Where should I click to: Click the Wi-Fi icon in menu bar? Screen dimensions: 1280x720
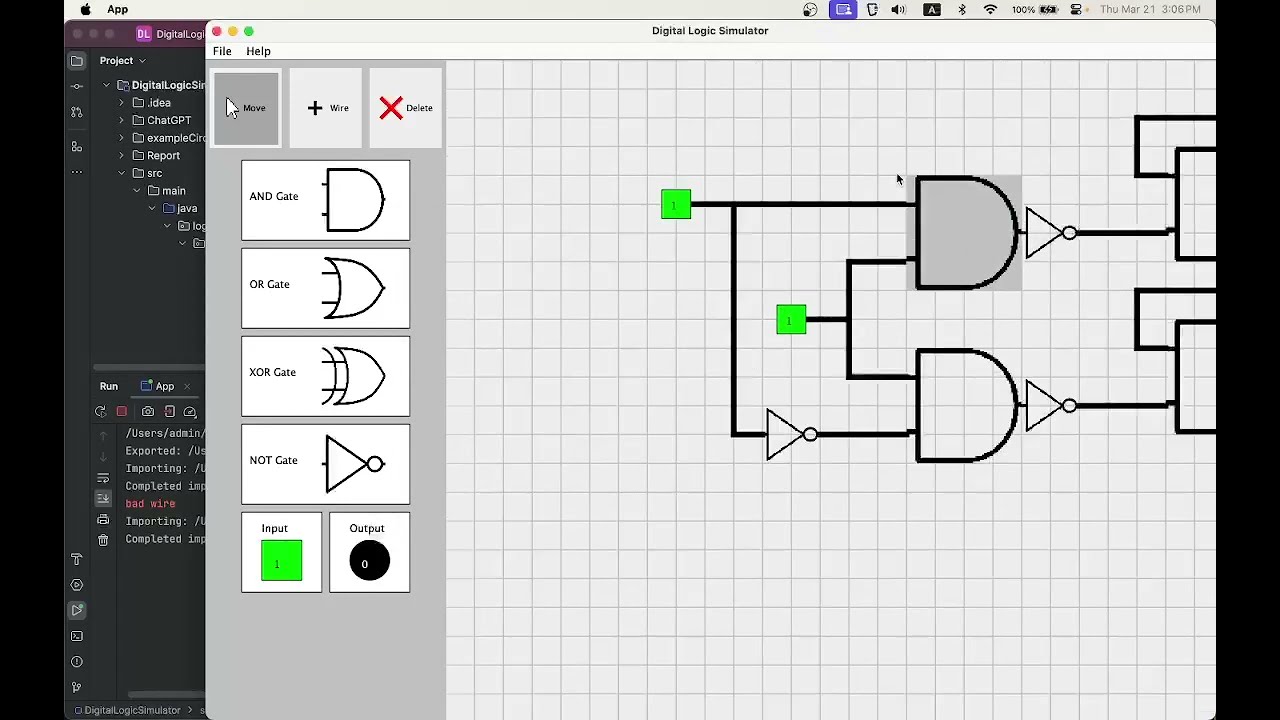[990, 9]
